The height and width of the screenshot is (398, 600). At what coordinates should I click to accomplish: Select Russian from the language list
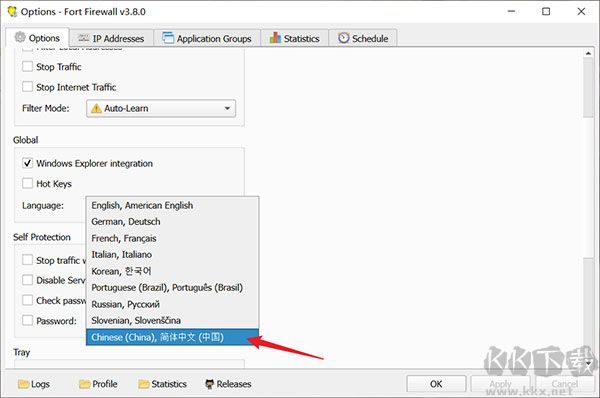coord(172,304)
